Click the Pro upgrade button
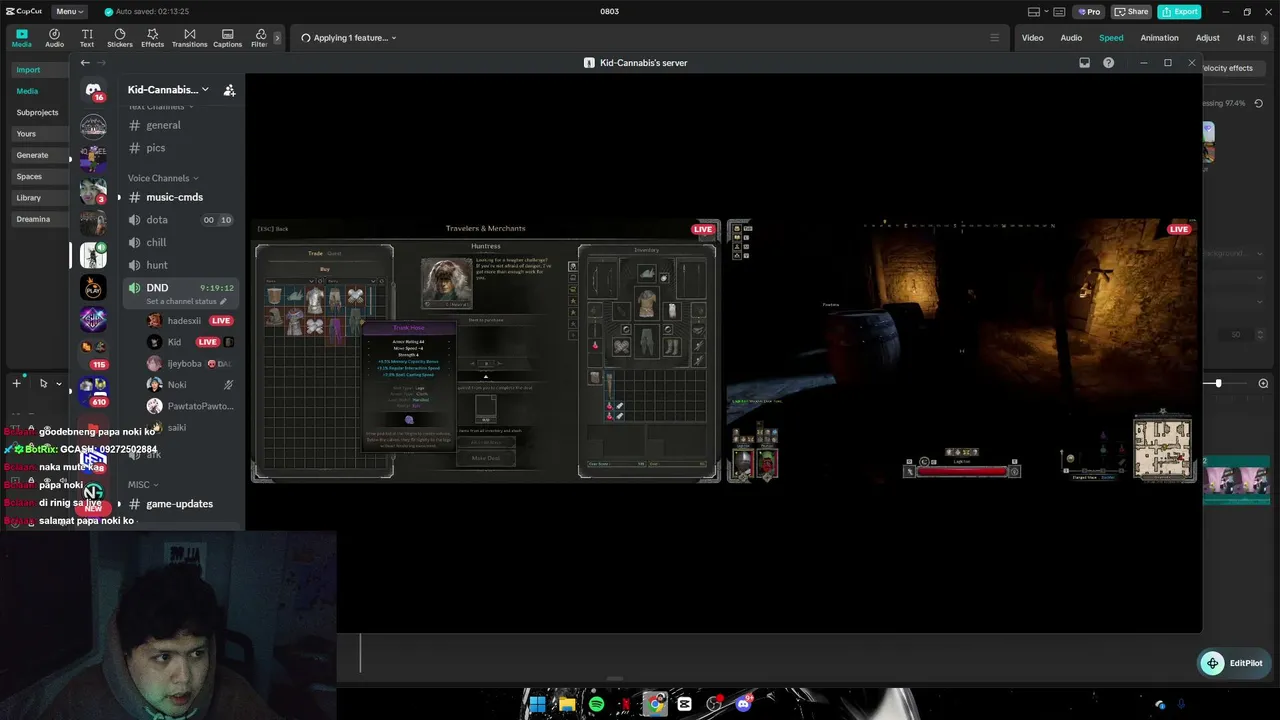The image size is (1280, 720). pos(1088,11)
